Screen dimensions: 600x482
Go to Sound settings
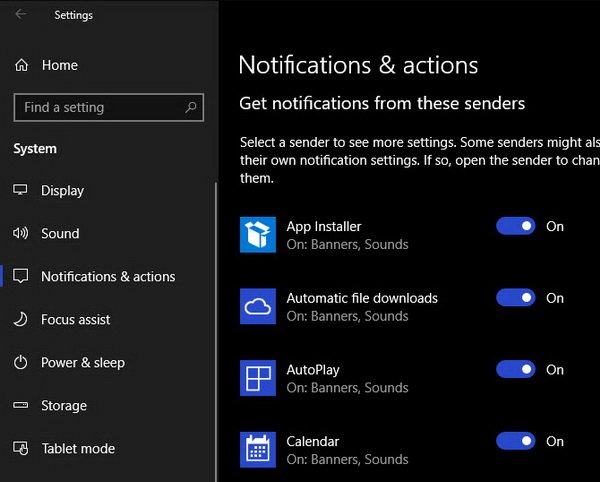[60, 234]
